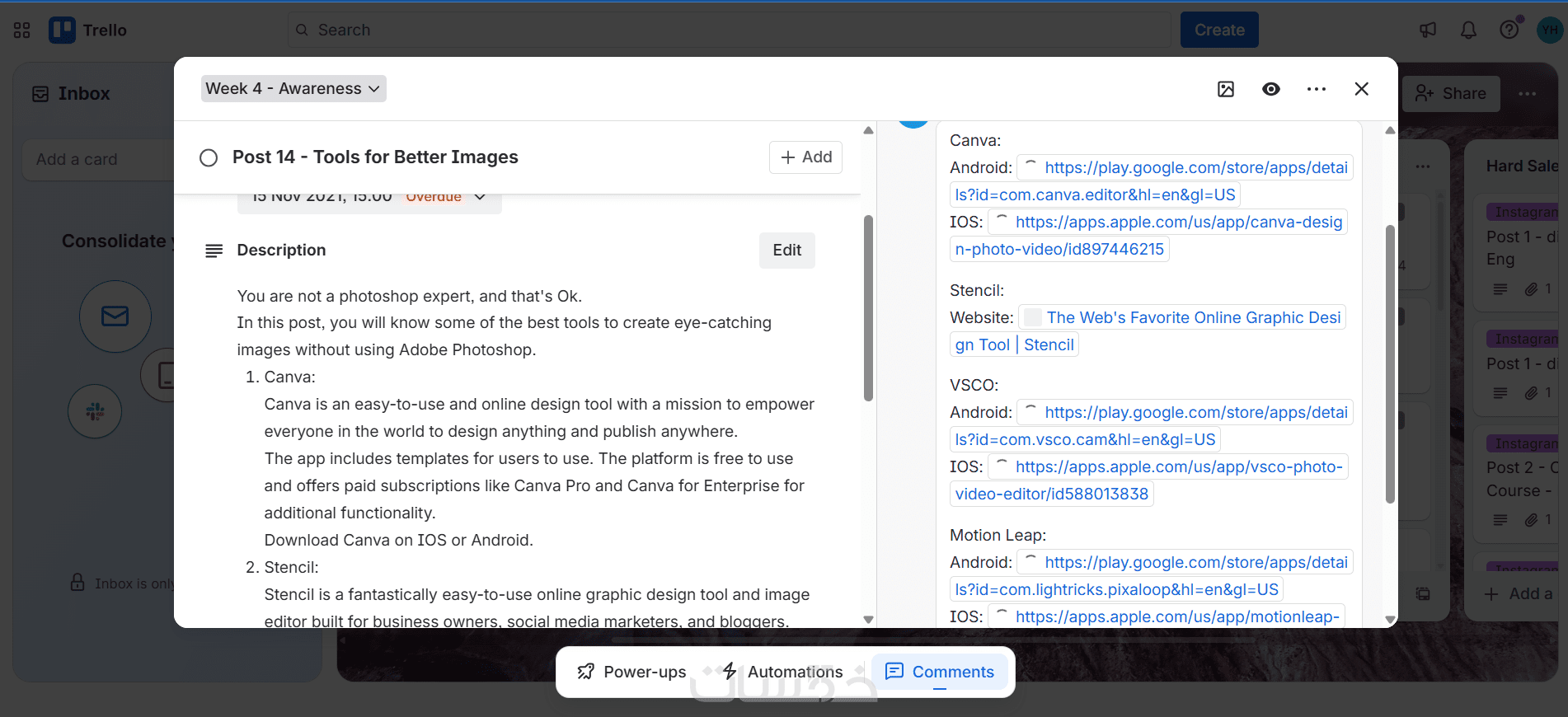
Task: Toggle the Comments tab
Action: click(940, 672)
